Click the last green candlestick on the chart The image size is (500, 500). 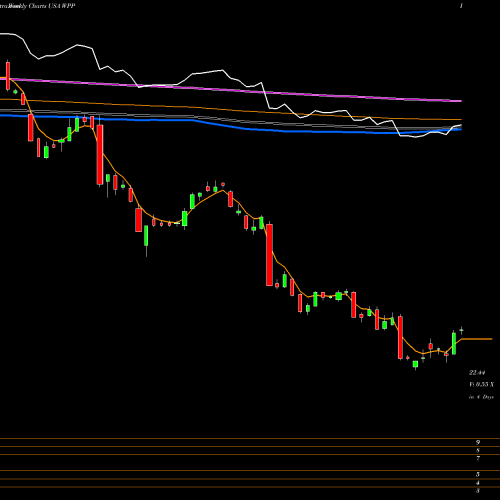point(461,330)
